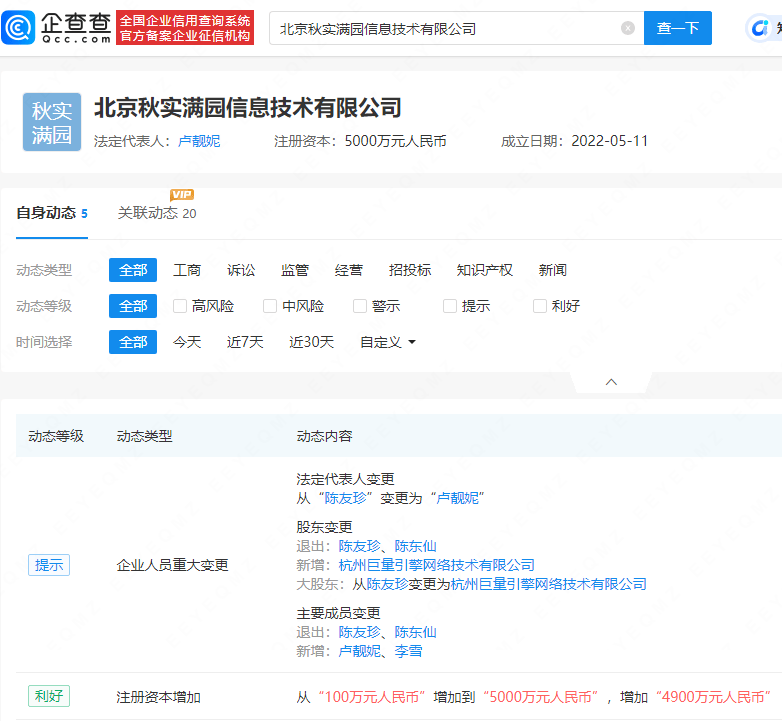Viewport: 782px width, 721px height.
Task: Check the 提示 level checkbox
Action: (x=450, y=306)
